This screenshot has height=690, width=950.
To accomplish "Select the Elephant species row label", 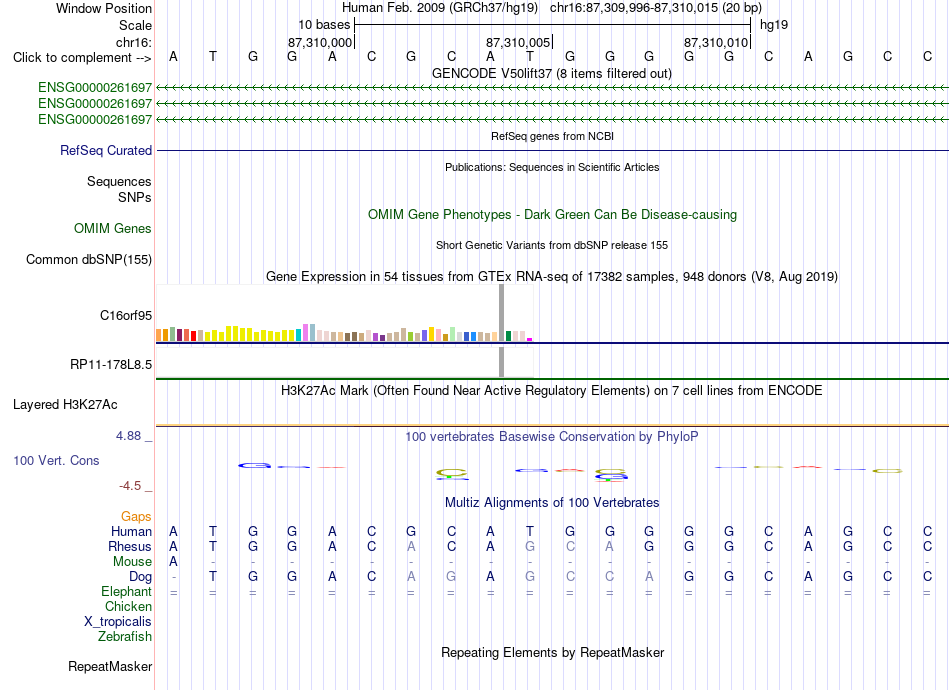I will (127, 591).
